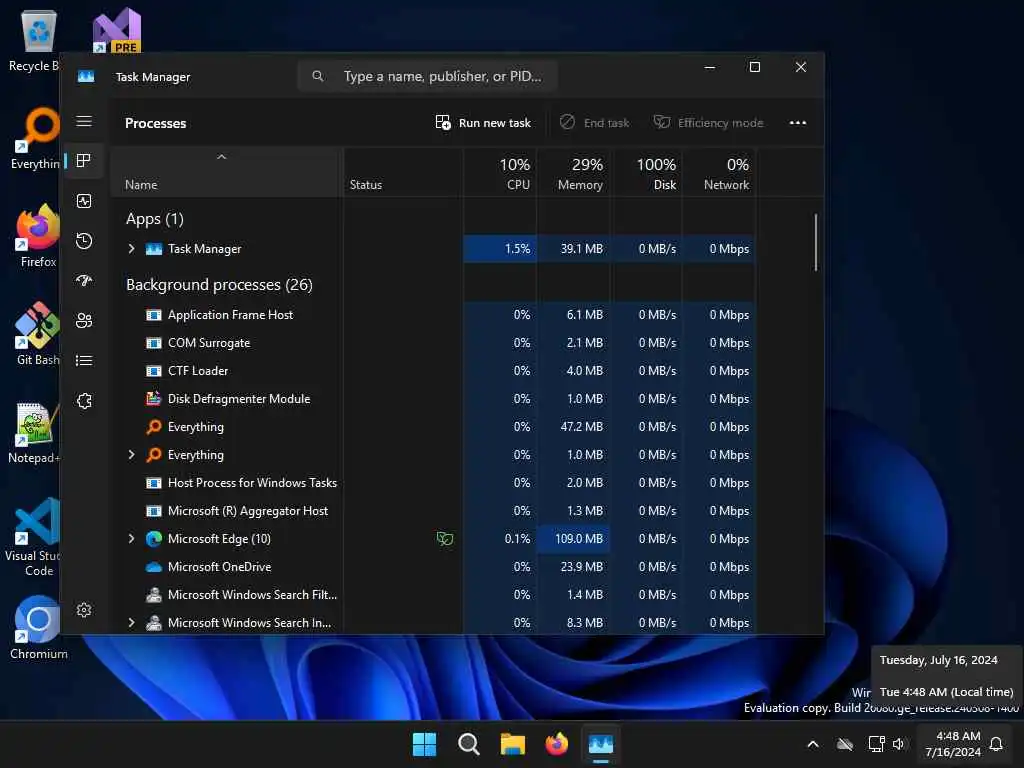Open the three-dot more options menu

(x=797, y=123)
